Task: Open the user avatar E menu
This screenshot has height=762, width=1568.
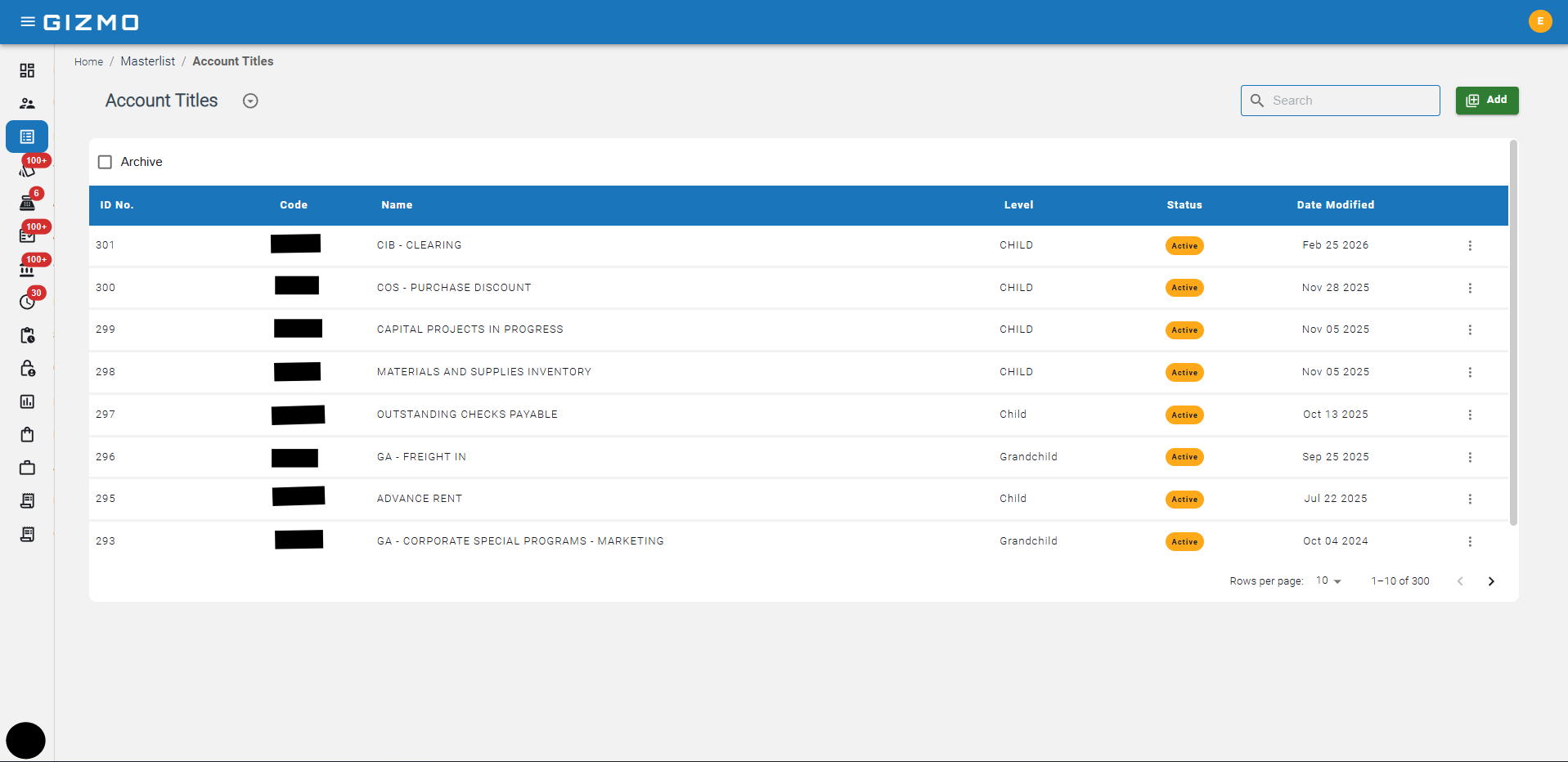Action: pyautogui.click(x=1539, y=21)
